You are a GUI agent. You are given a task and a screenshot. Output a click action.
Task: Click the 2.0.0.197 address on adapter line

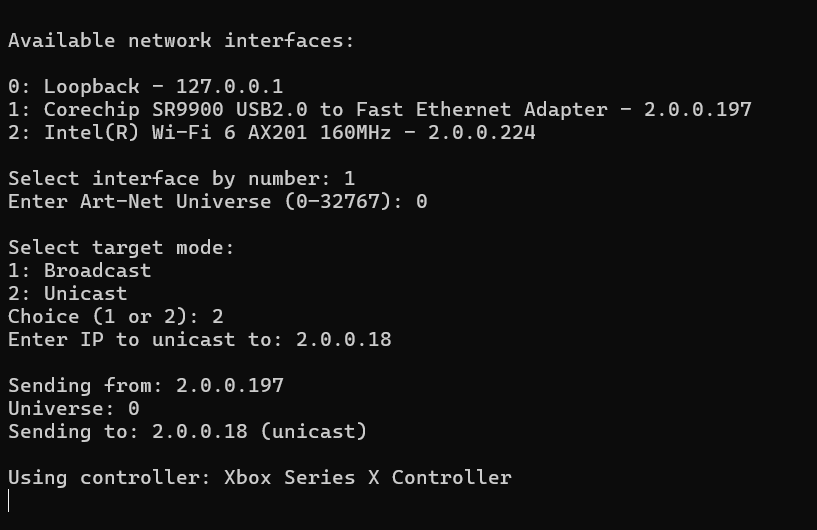click(x=698, y=109)
